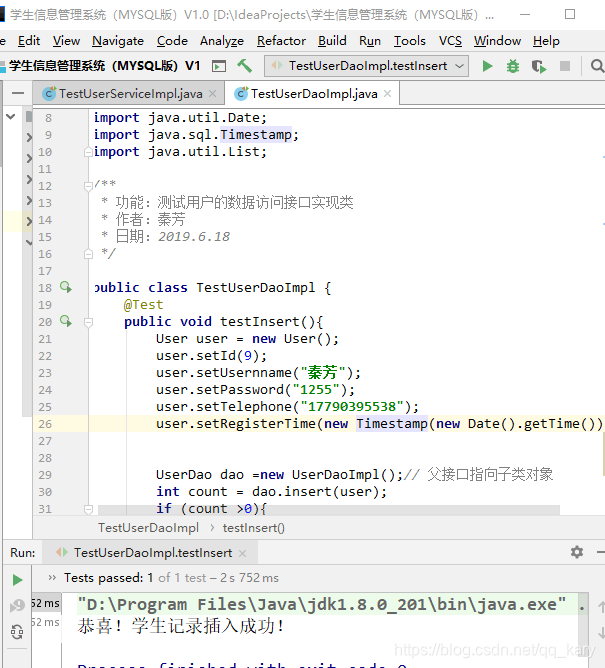
Task: Open the run configuration dropdown TestUserDaoImpl.testInsert
Action: (366, 66)
